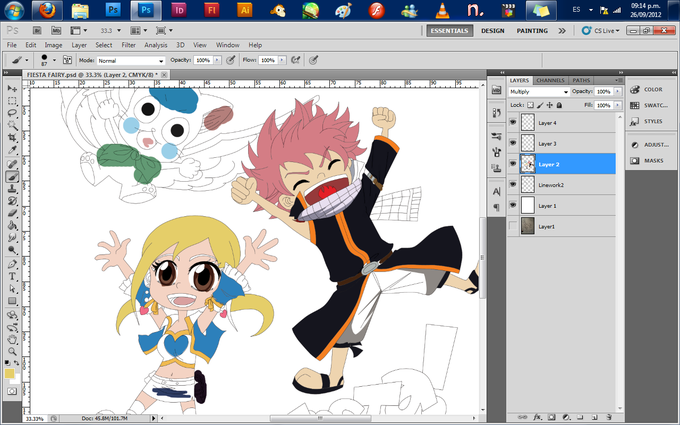Click the Layer 4 thumbnail
The height and width of the screenshot is (425, 680).
click(528, 122)
